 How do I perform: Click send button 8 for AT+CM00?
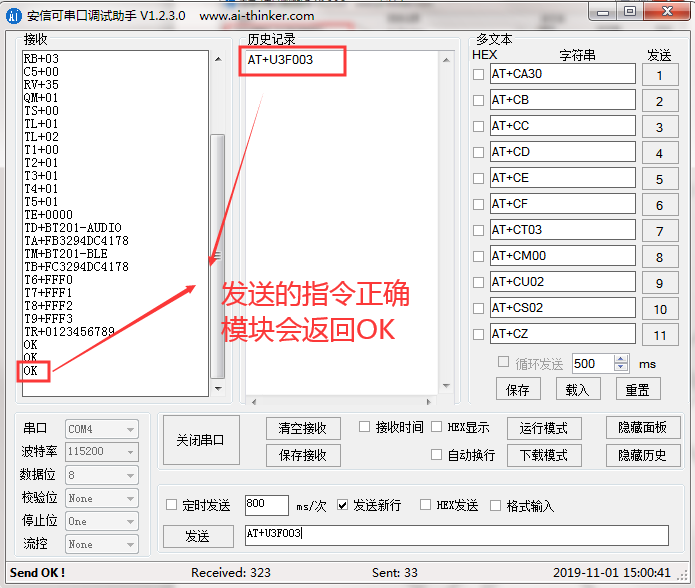[x=660, y=257]
